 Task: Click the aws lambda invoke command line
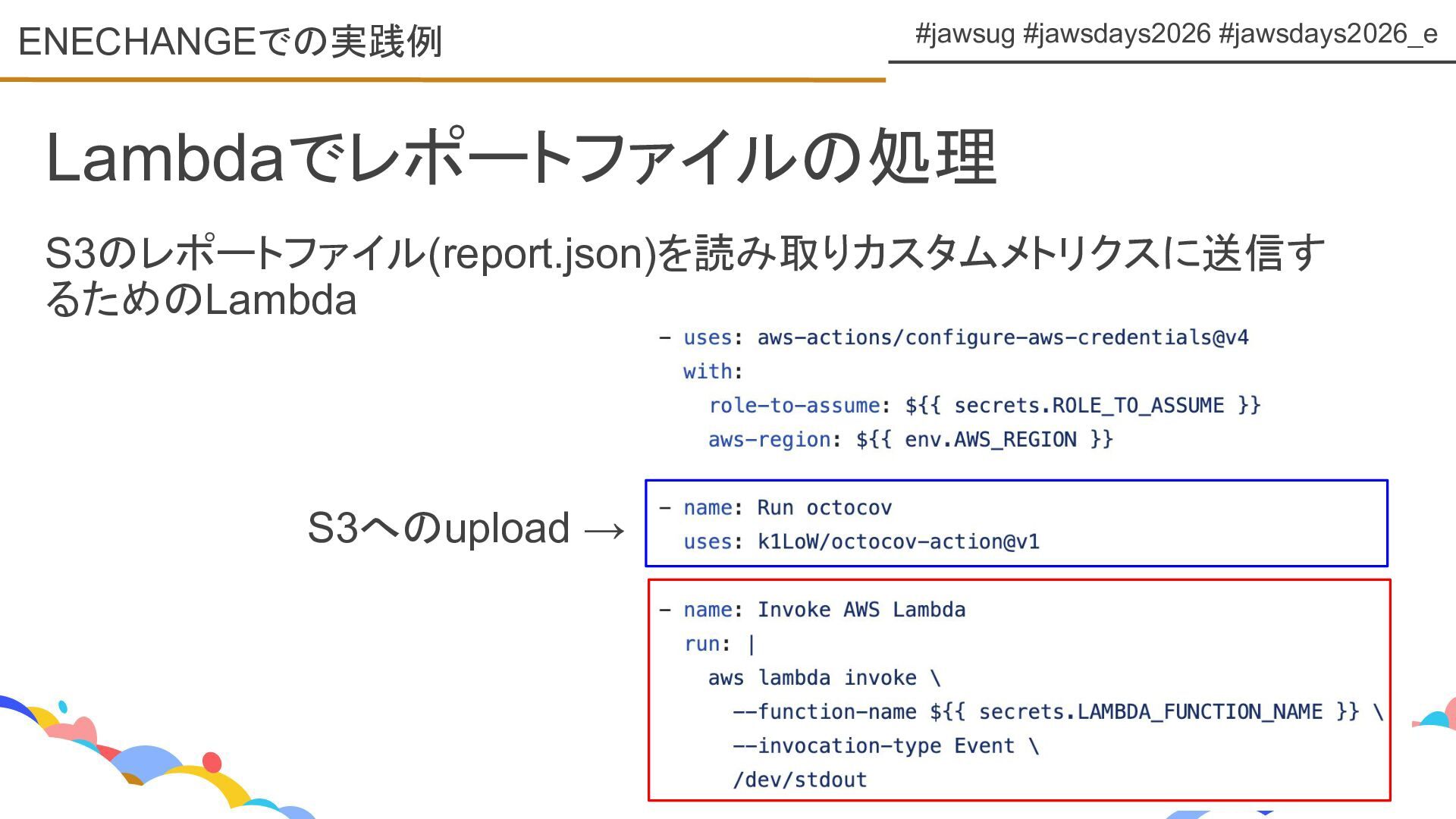(823, 678)
